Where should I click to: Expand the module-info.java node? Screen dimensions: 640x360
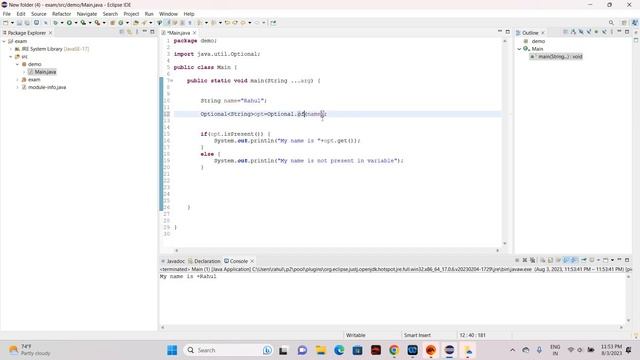click(x=18, y=87)
